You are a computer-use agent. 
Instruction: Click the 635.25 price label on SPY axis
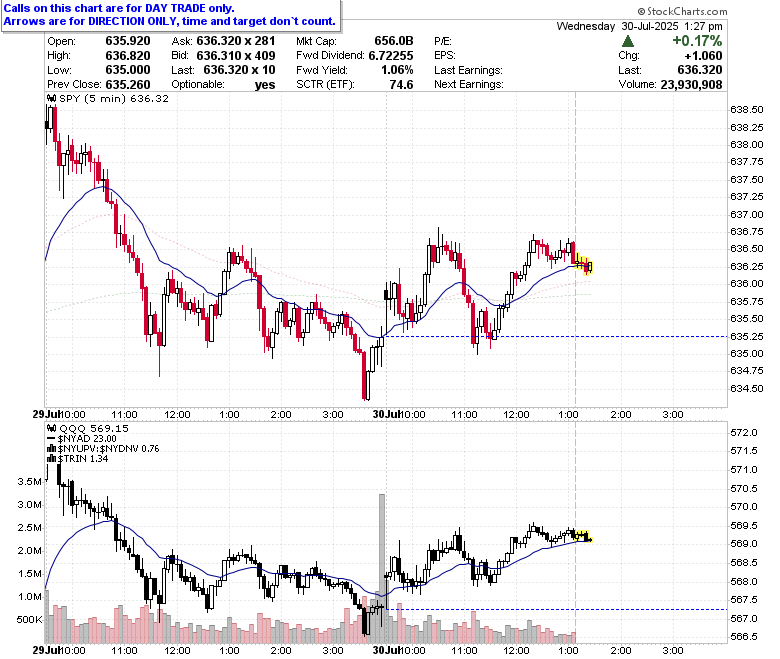746,337
